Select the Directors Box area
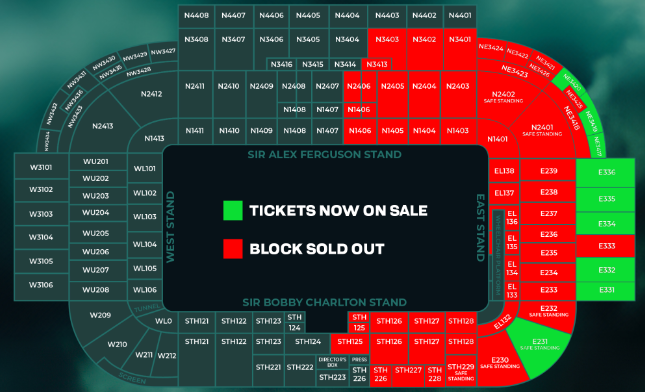This screenshot has width=645, height=392. (x=332, y=362)
